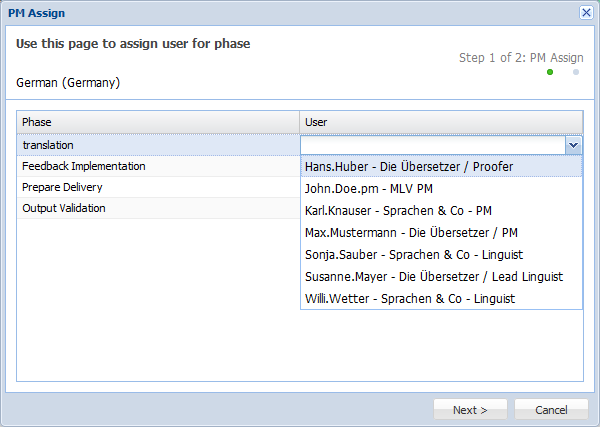Click the green step 1 indicator dot
Image resolution: width=600 pixels, height=427 pixels.
(550, 72)
